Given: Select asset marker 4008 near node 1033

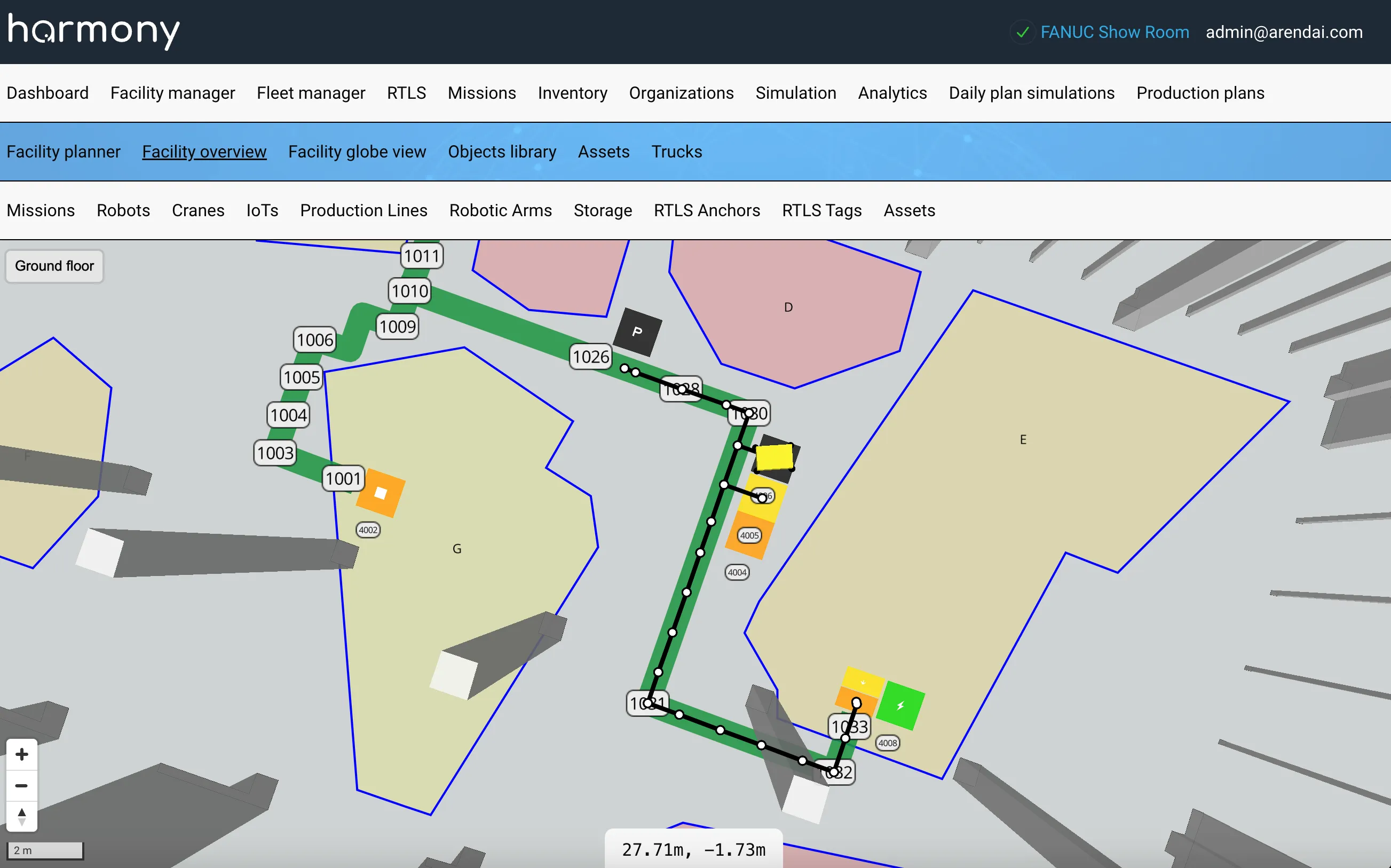Looking at the screenshot, I should pyautogui.click(x=887, y=743).
